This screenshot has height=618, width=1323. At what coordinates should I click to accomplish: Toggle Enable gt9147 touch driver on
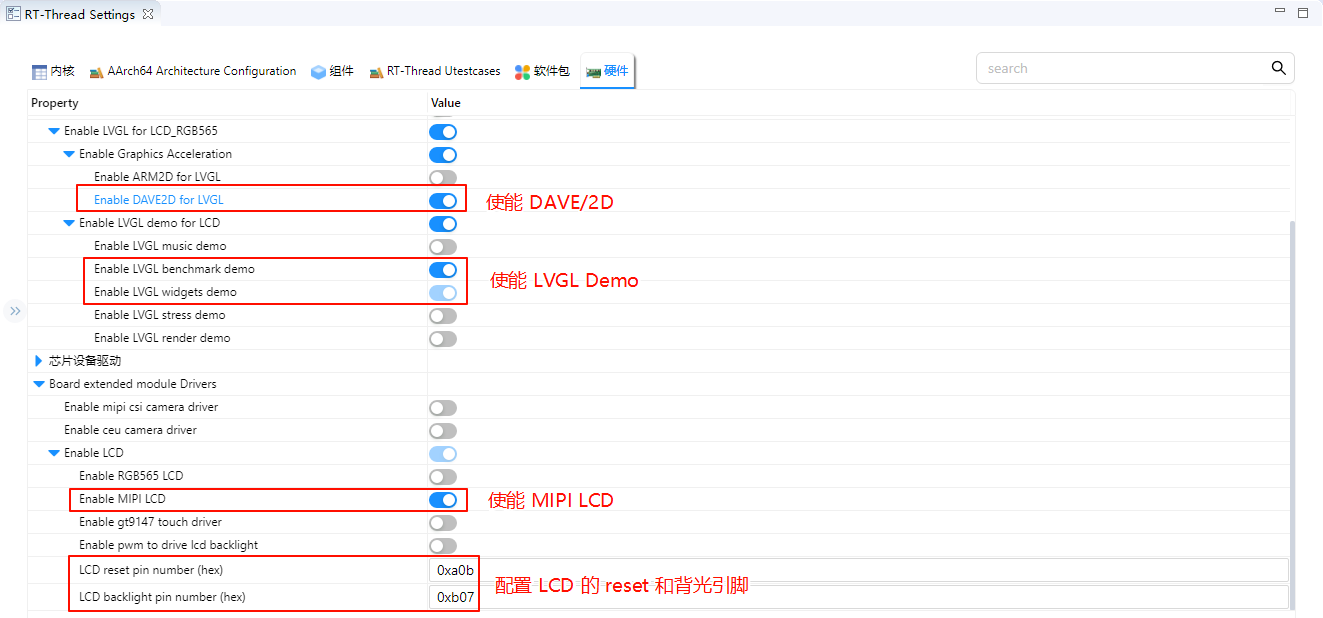coord(443,523)
